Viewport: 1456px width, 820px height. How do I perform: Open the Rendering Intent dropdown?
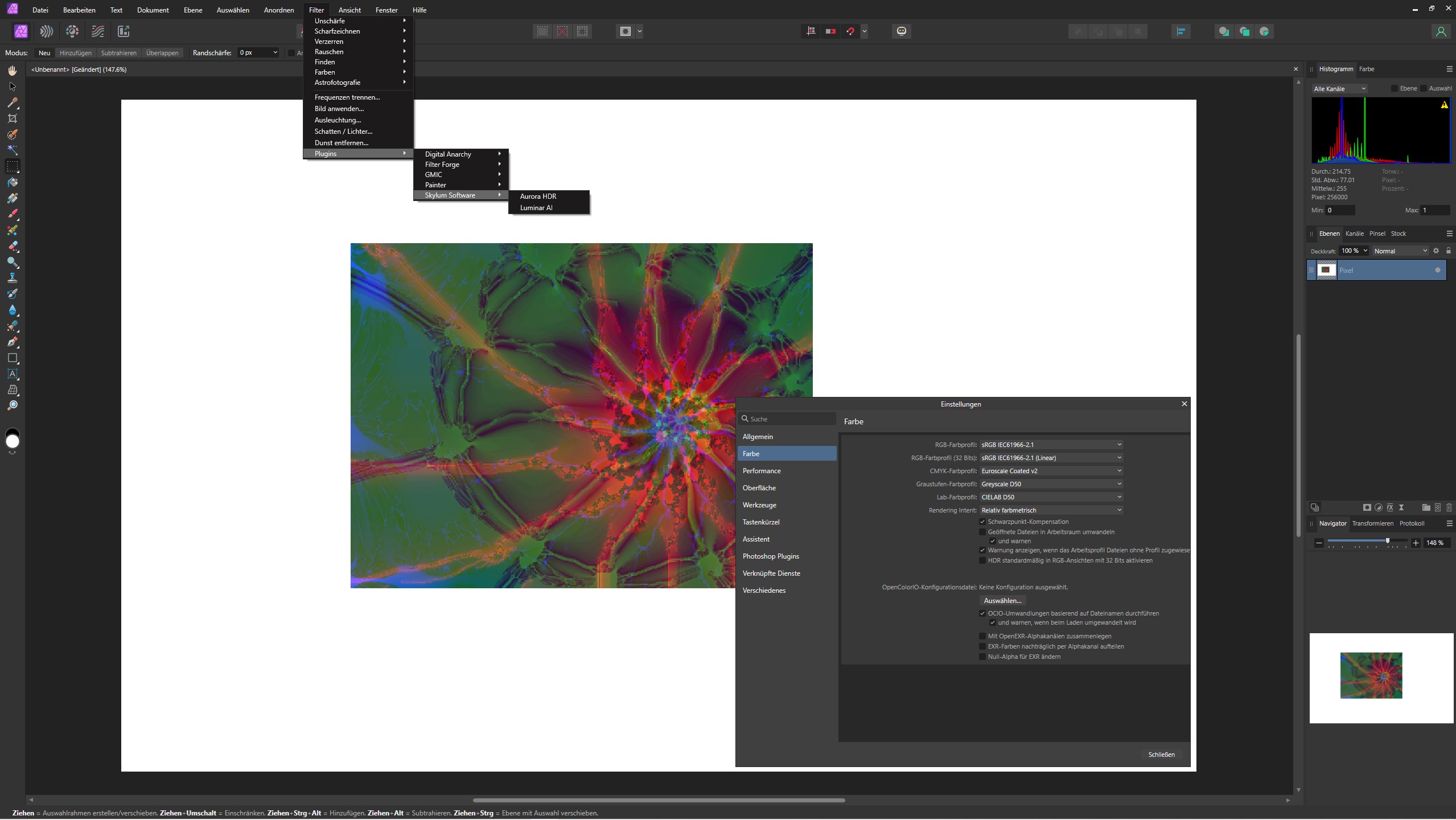[x=1051, y=510]
